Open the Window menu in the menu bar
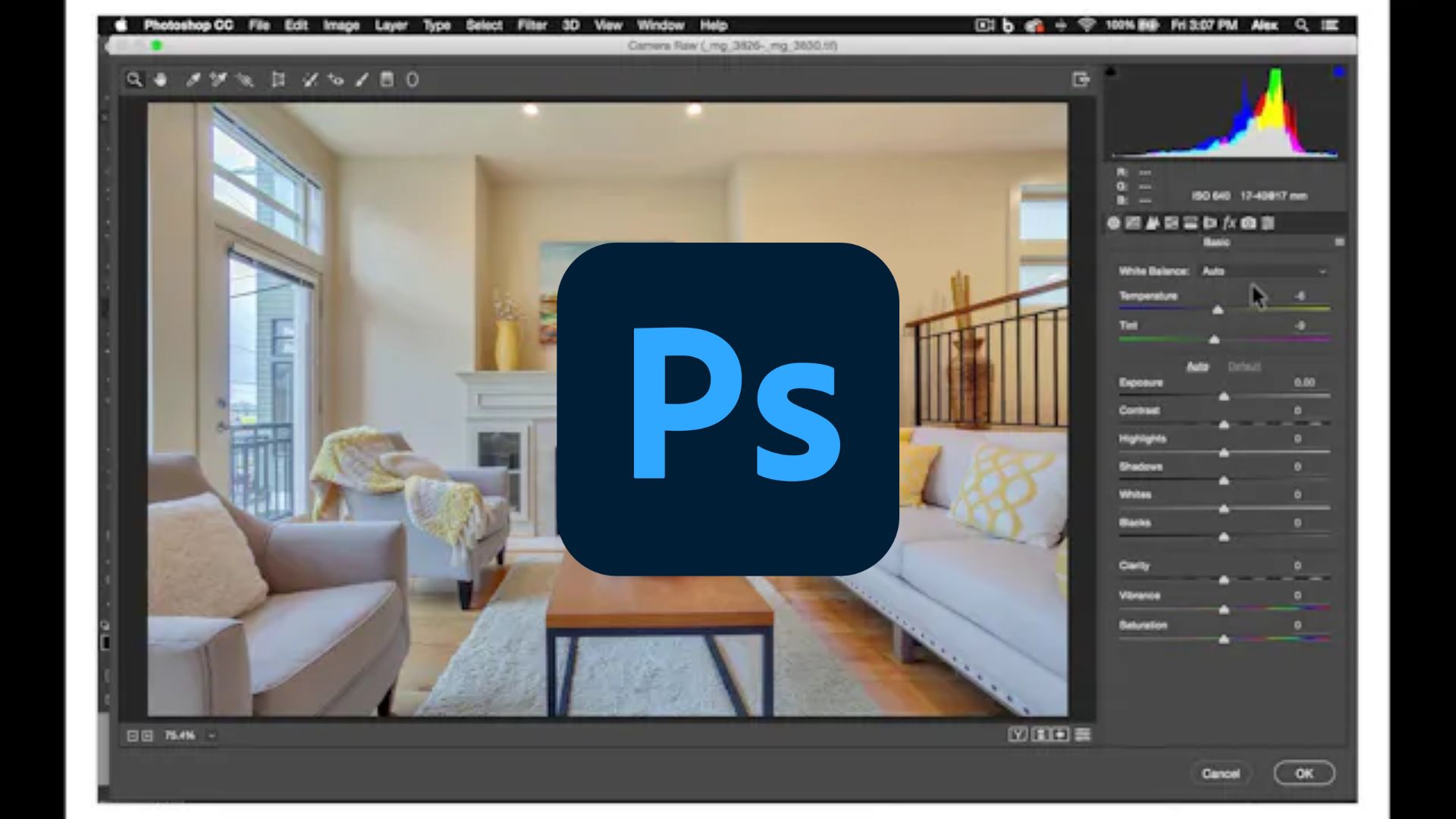This screenshot has width=1456, height=819. point(660,25)
